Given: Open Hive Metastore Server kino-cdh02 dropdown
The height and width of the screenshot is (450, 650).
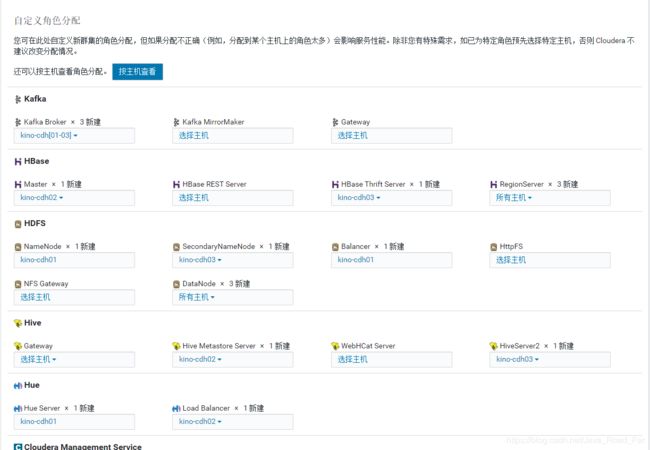Looking at the screenshot, I should 233,359.
